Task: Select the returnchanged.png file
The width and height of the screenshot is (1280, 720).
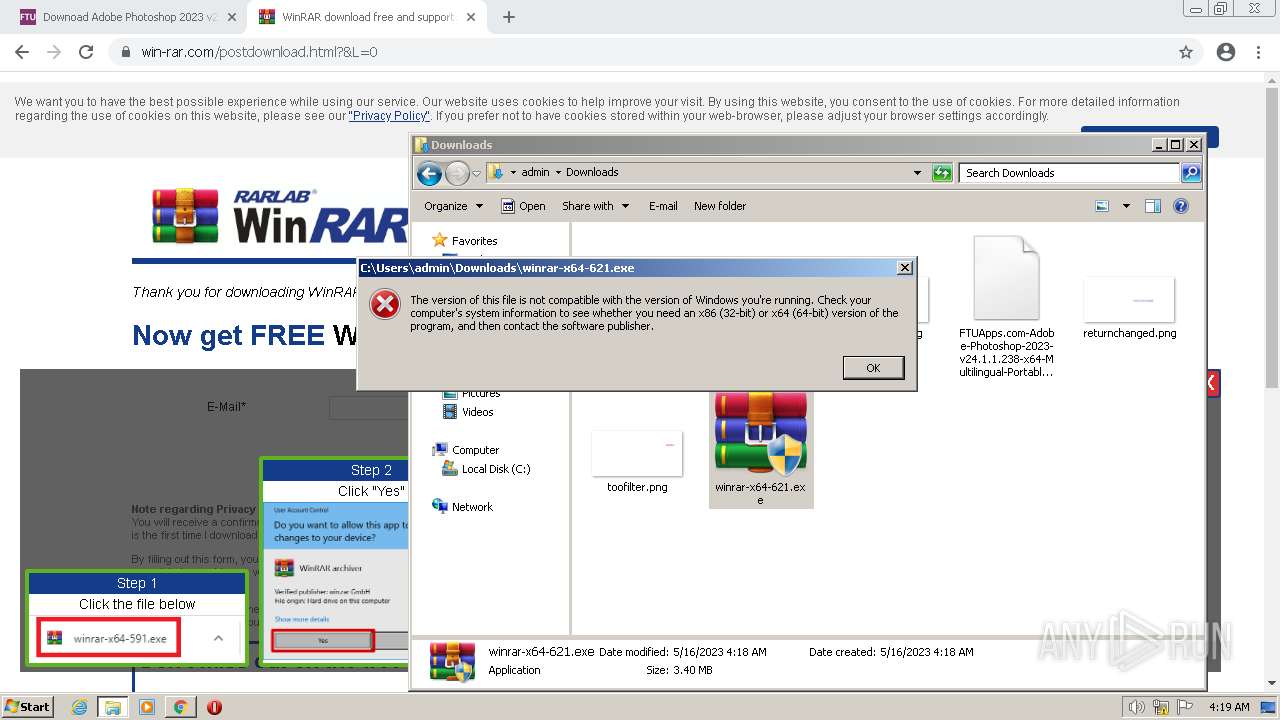Action: click(x=1129, y=308)
